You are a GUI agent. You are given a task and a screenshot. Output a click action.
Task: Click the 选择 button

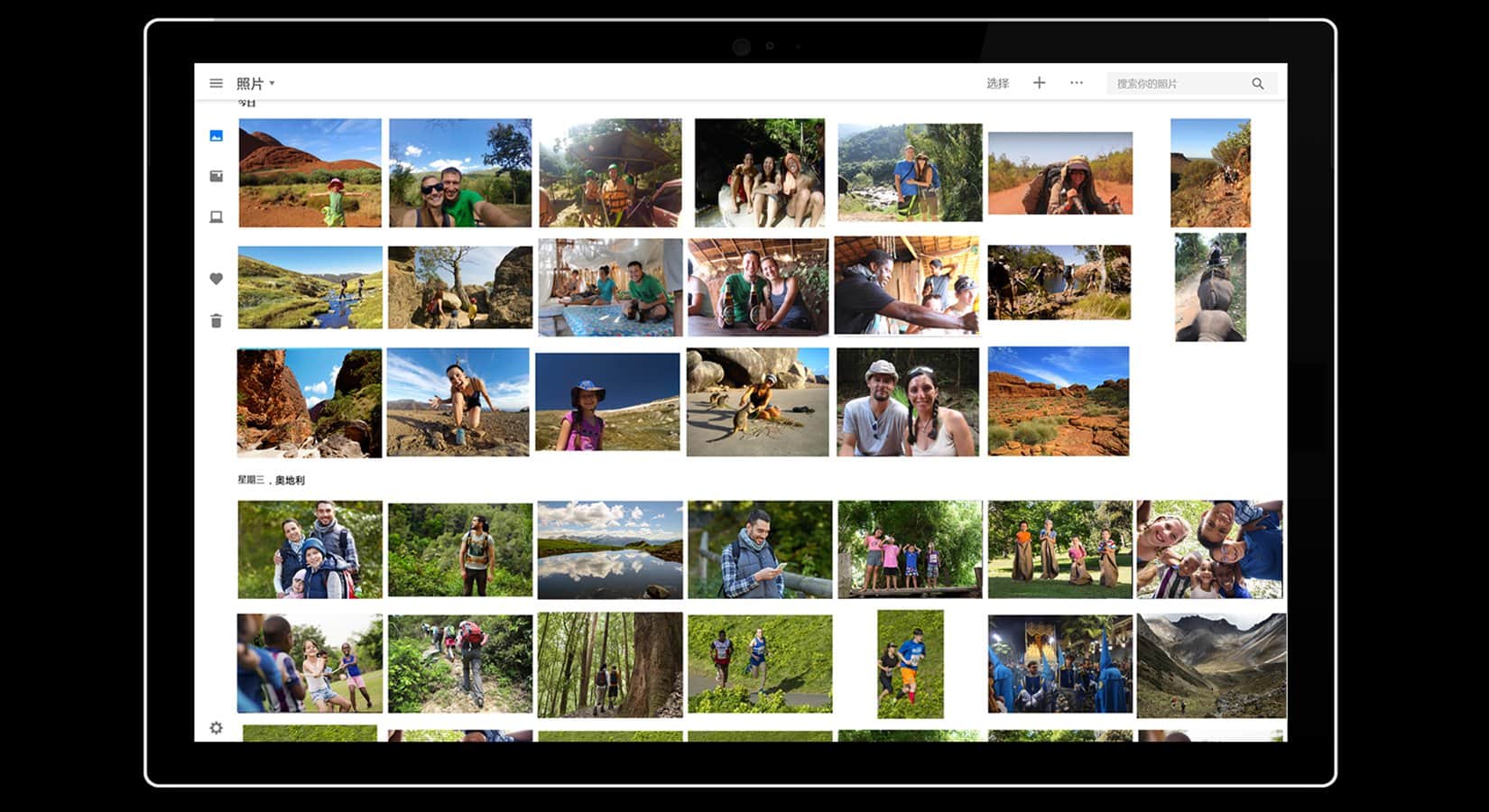point(997,84)
